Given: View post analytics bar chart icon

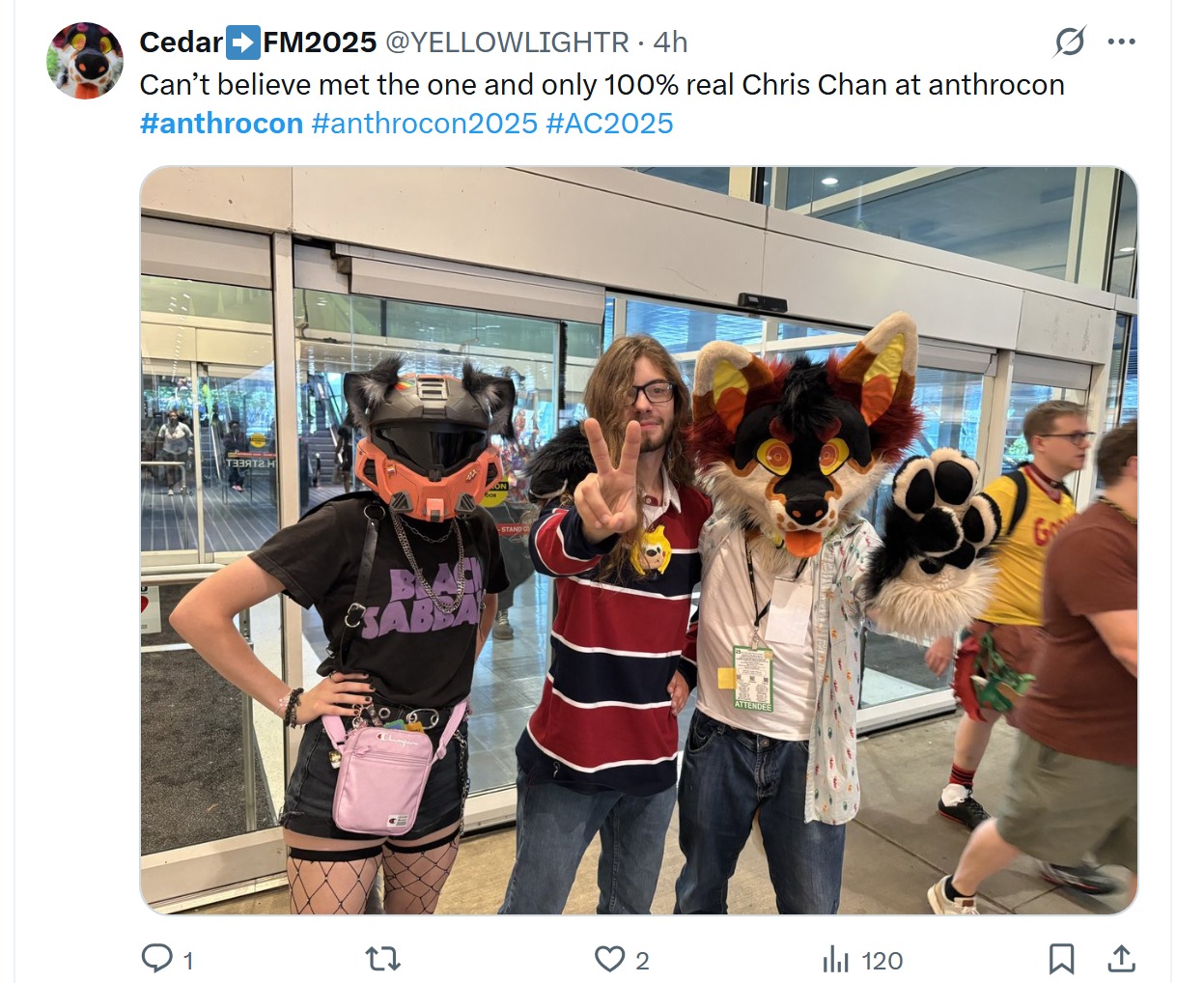Looking at the screenshot, I should pyautogui.click(x=835, y=960).
